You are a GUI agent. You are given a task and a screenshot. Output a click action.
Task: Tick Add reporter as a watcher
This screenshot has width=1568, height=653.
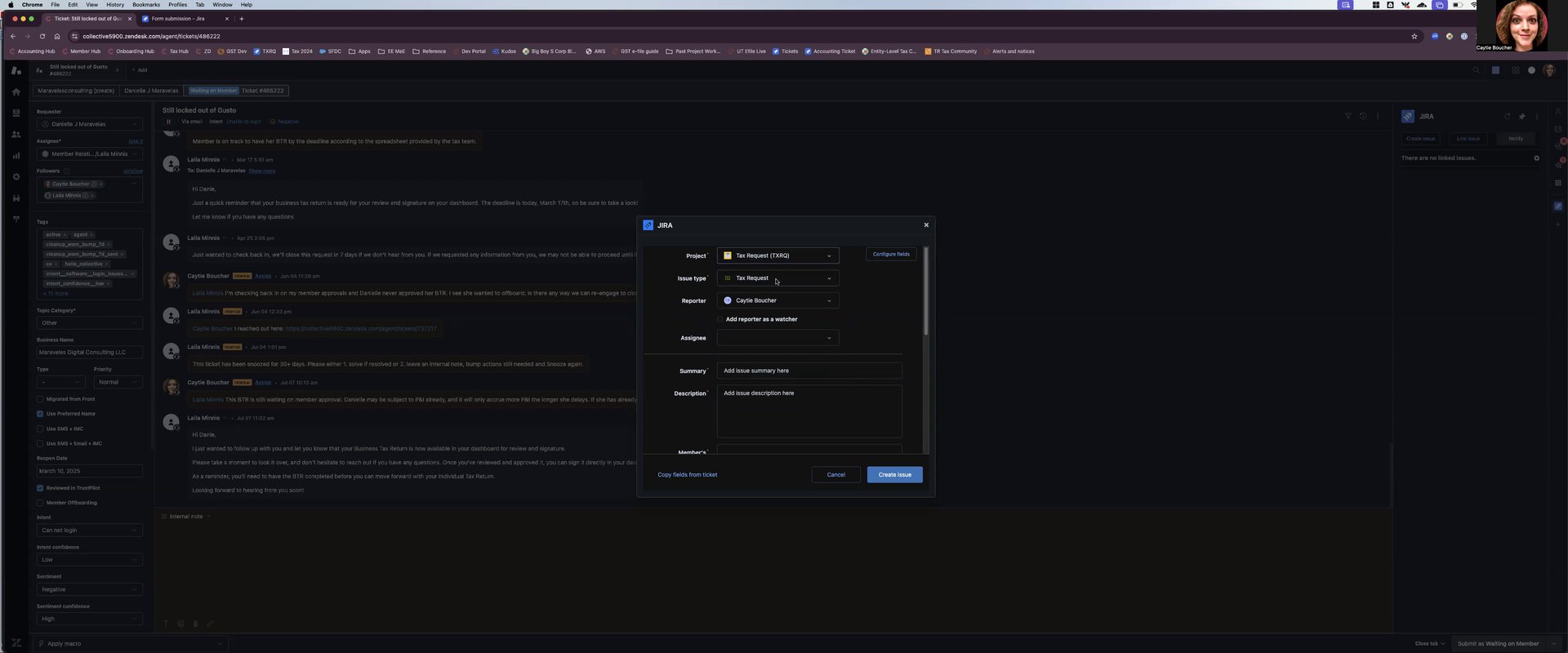pos(720,319)
